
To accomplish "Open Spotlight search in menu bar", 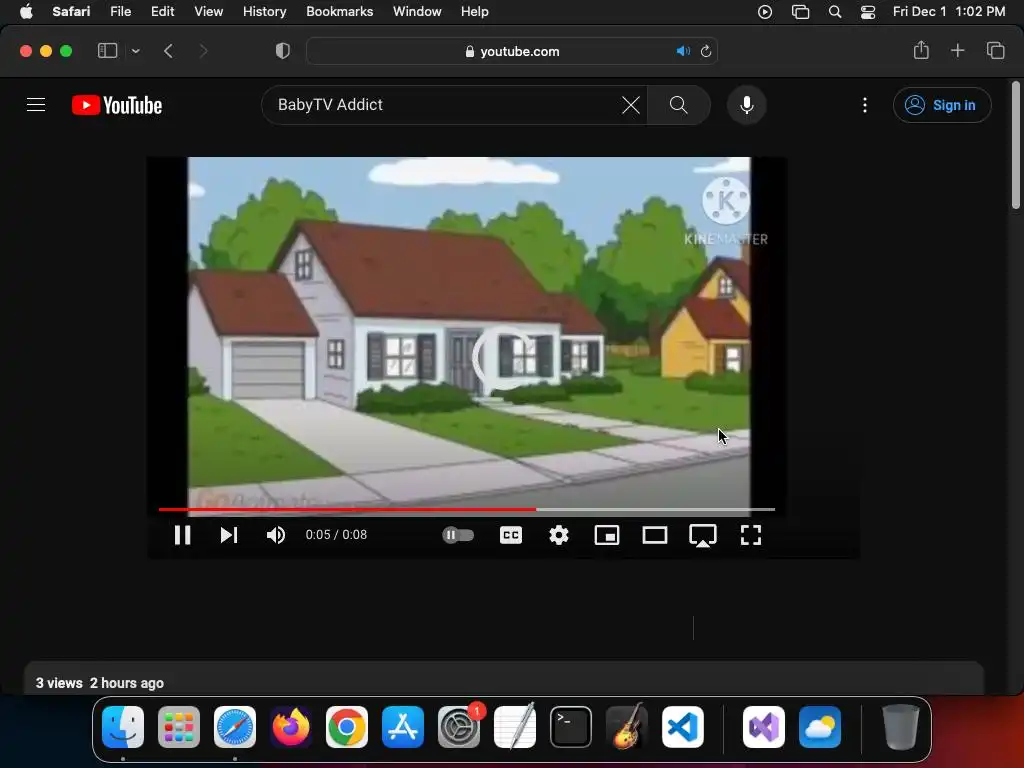I will (835, 12).
